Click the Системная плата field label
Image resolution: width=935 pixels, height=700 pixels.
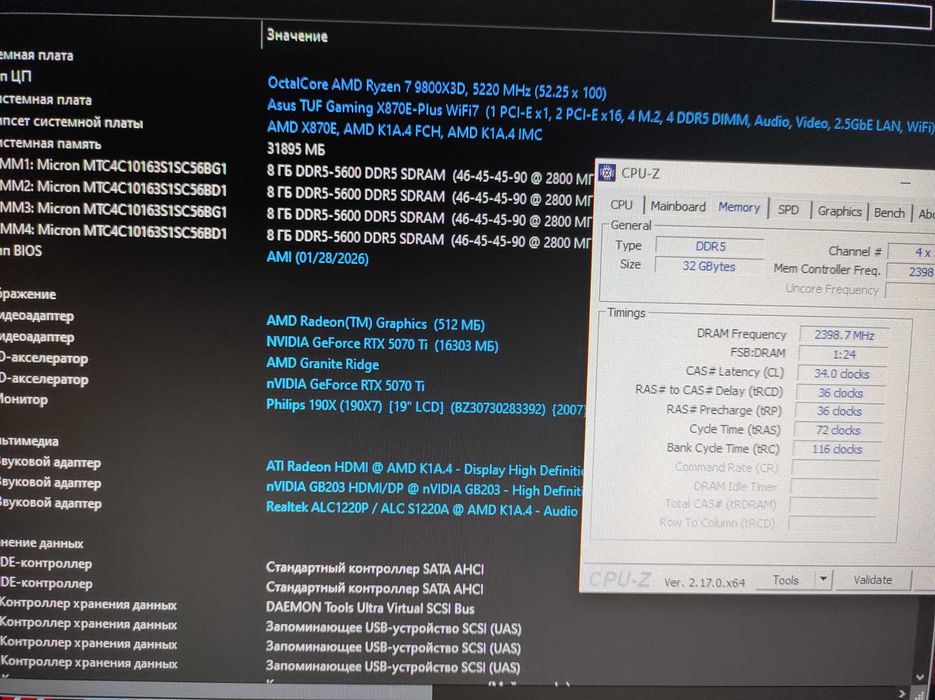pyautogui.click(x=46, y=100)
